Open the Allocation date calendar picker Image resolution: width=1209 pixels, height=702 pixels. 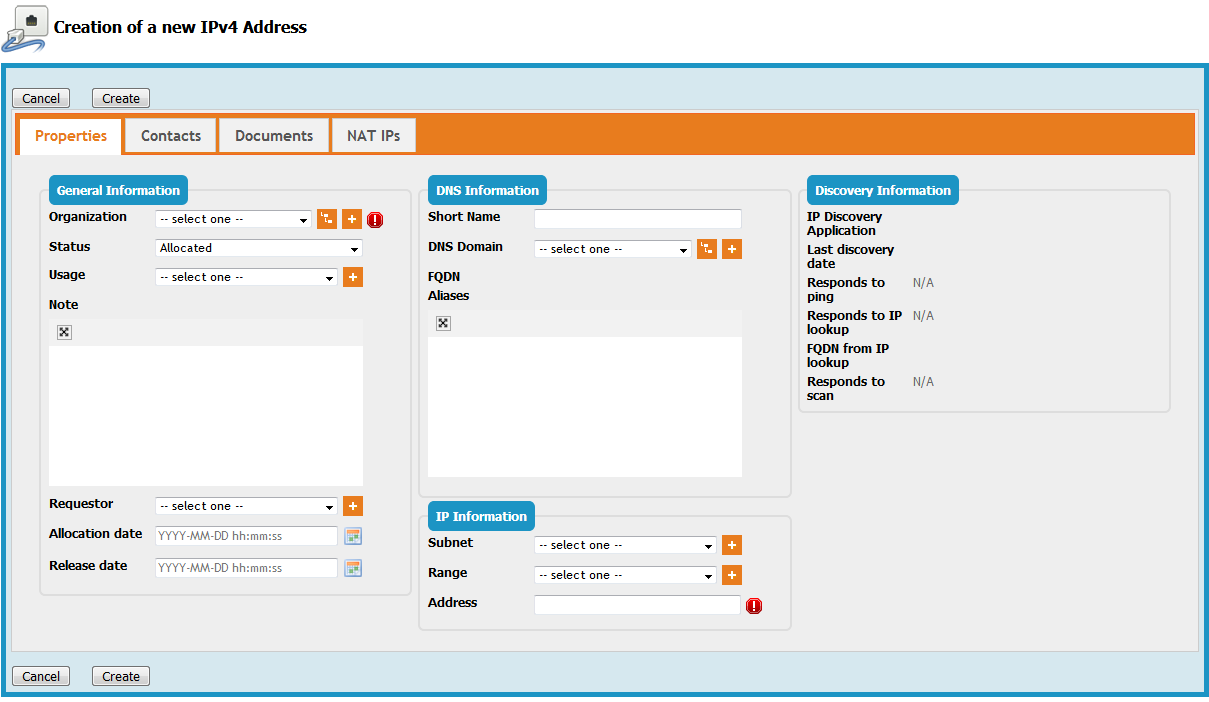point(352,536)
